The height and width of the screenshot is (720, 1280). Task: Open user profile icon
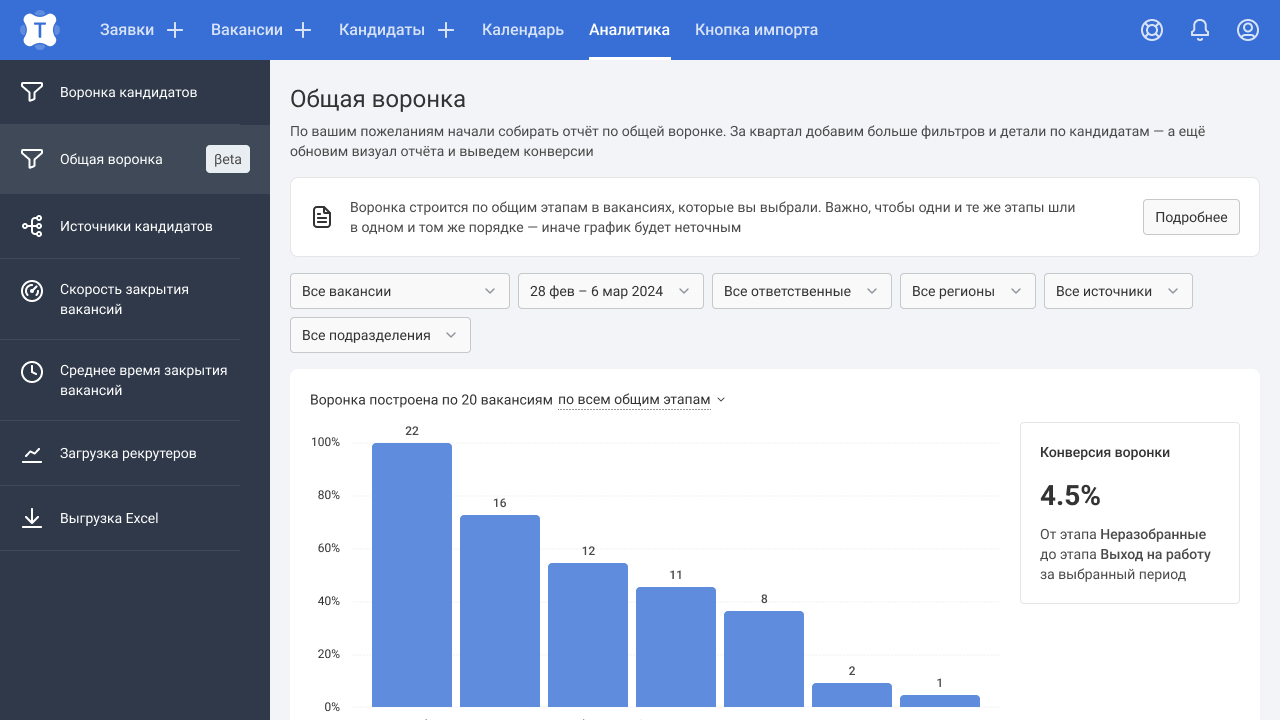click(x=1248, y=30)
